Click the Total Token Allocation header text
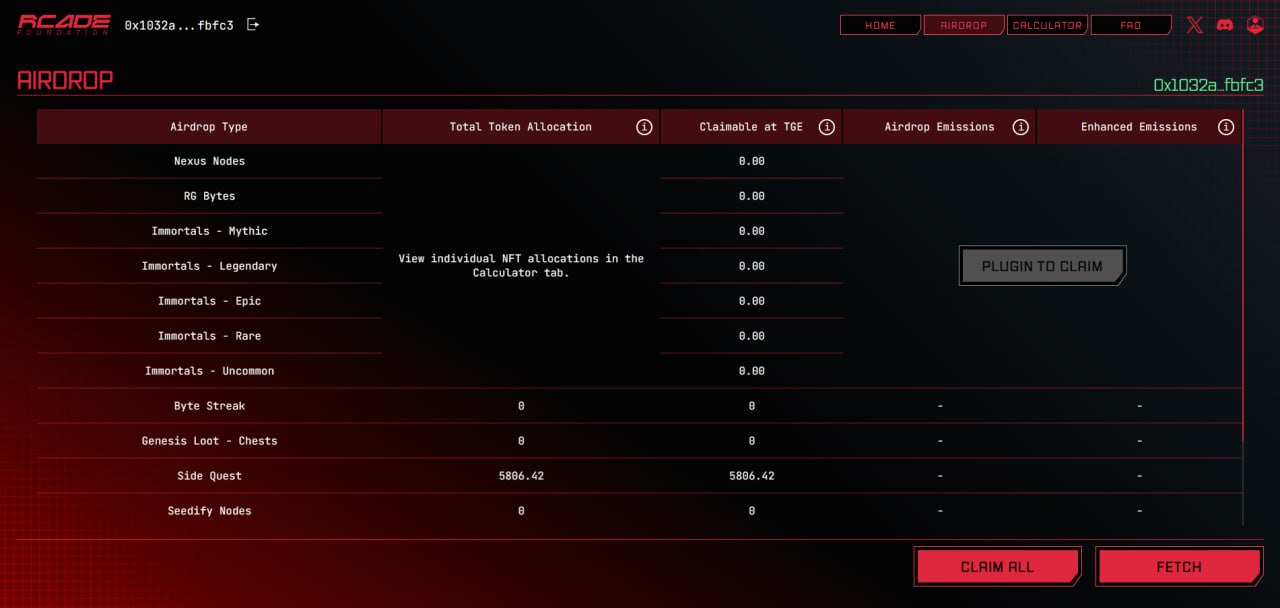This screenshot has width=1280, height=608. point(521,127)
